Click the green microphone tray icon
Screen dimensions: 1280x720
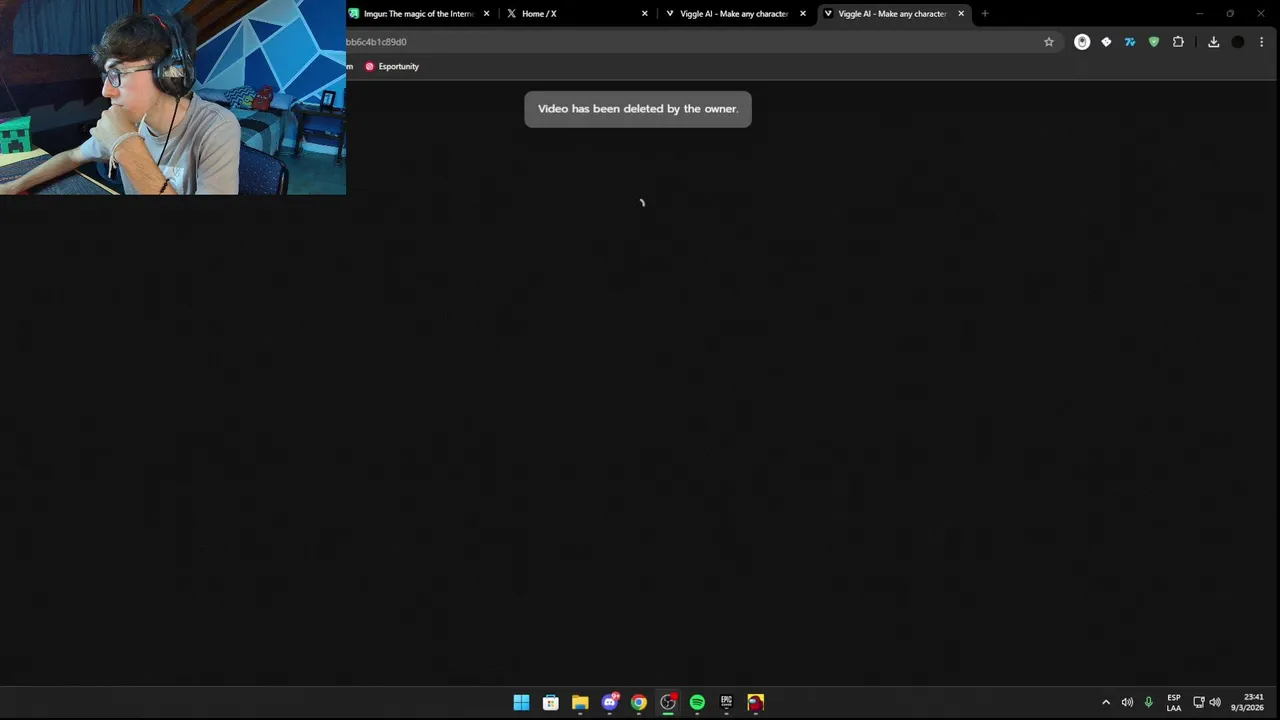pyautogui.click(x=1148, y=702)
